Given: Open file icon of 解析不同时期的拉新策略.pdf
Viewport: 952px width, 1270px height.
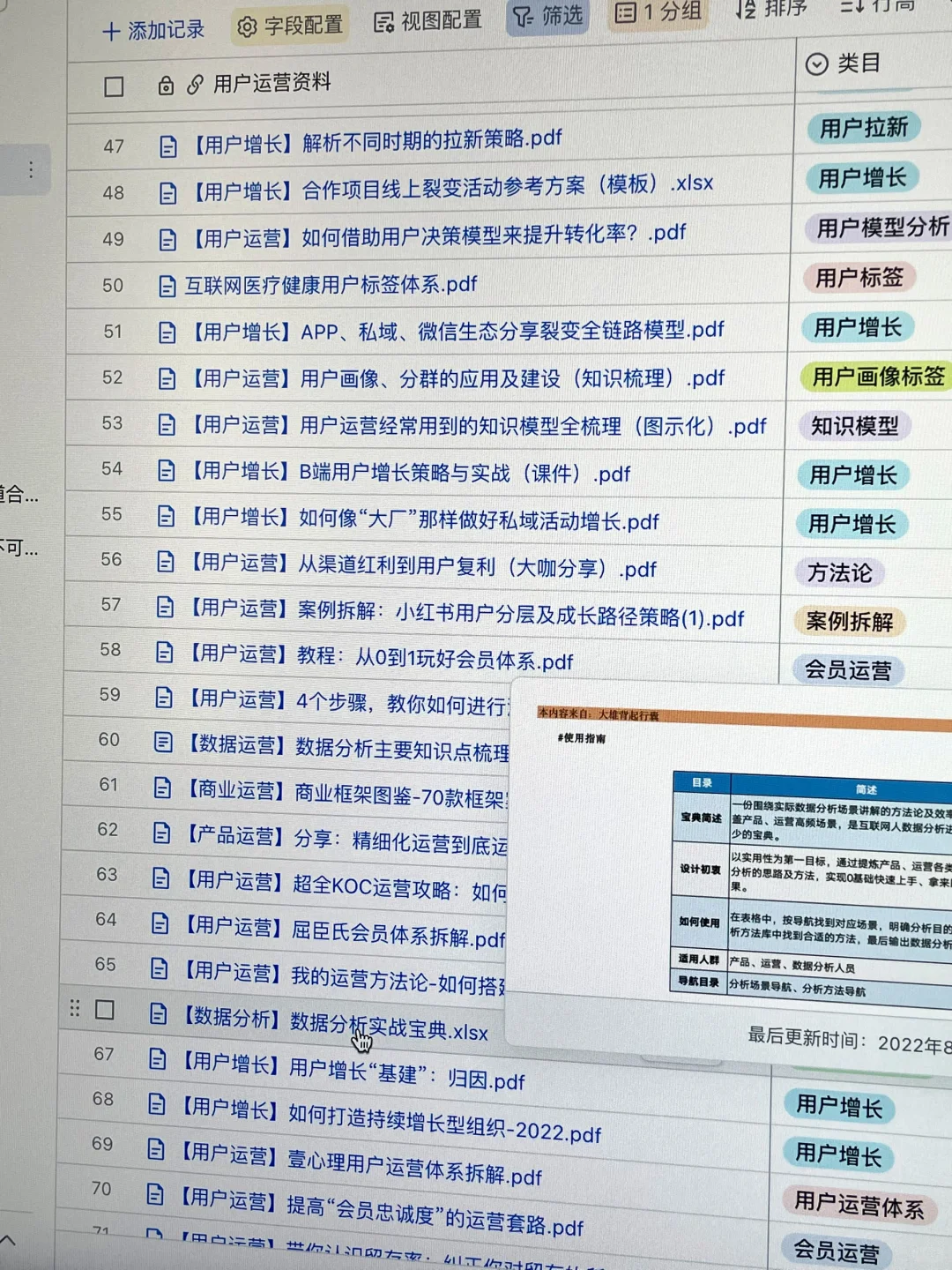Looking at the screenshot, I should 168,146.
